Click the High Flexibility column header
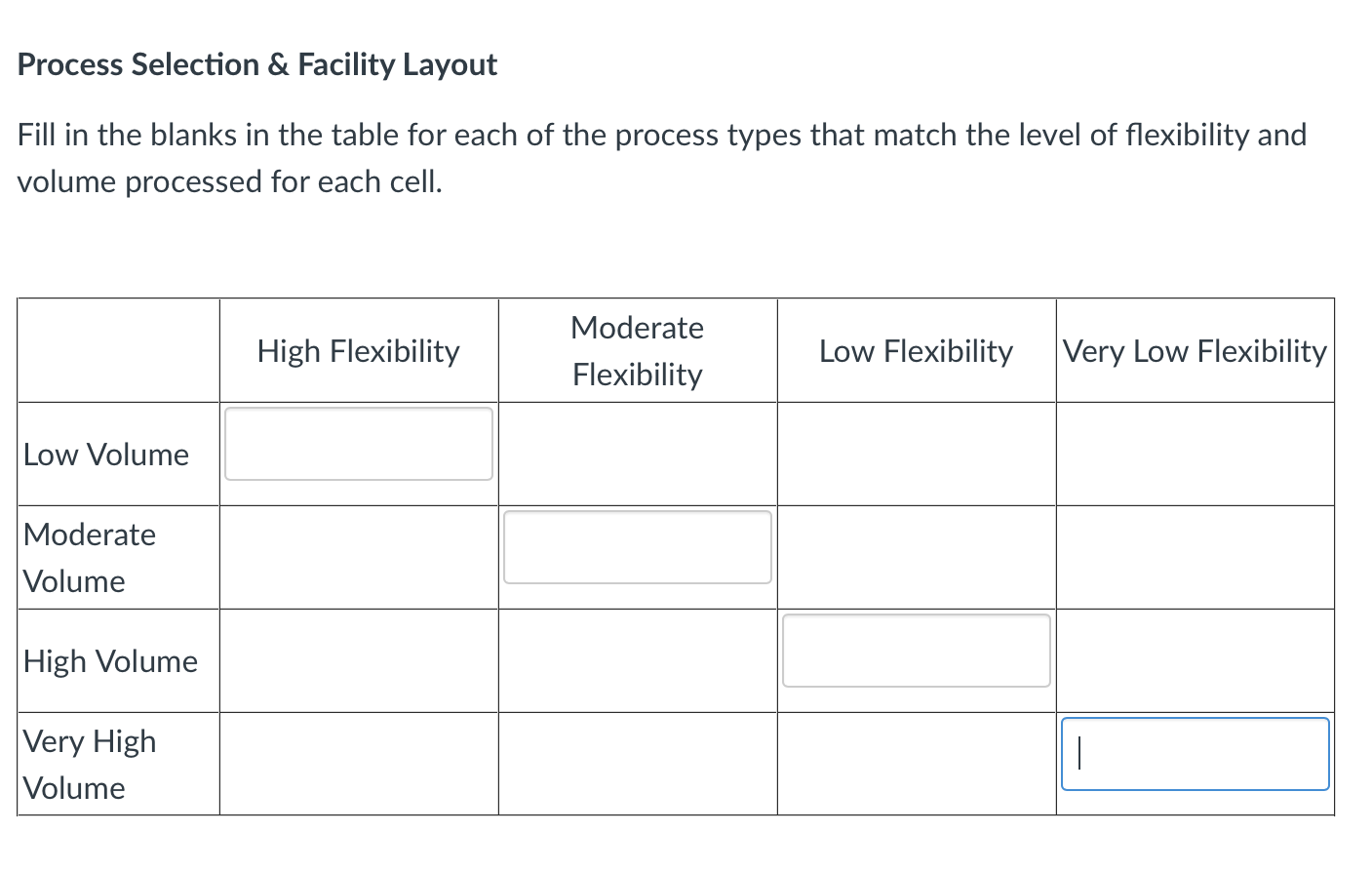Screen dimensions: 1372x872 pyautogui.click(x=358, y=350)
